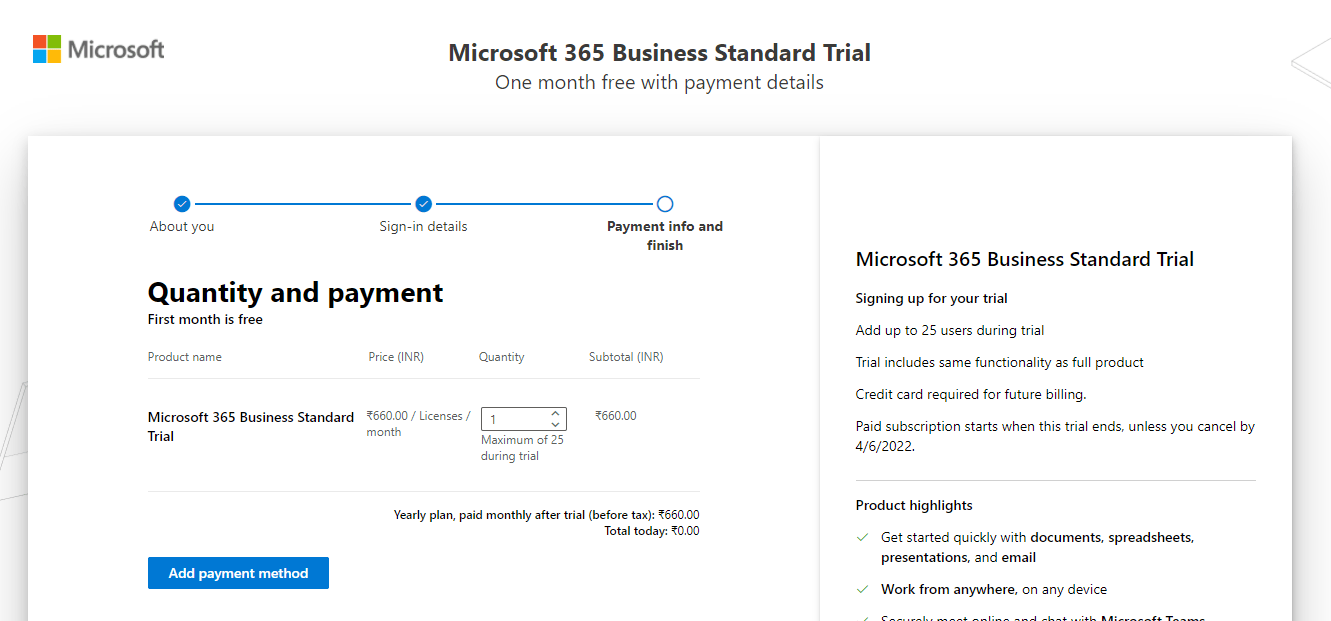
Task: Click Trial includes same functionality as full product
Action: pyautogui.click(x=1000, y=362)
